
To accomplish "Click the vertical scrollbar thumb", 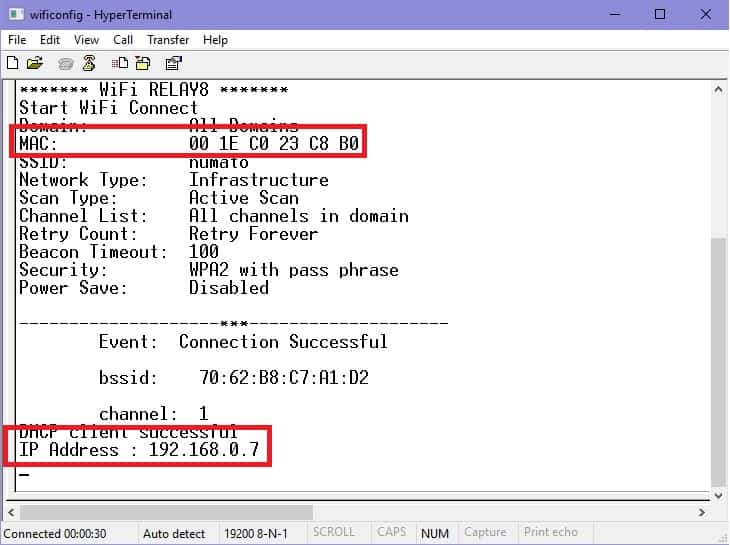I will (x=718, y=362).
